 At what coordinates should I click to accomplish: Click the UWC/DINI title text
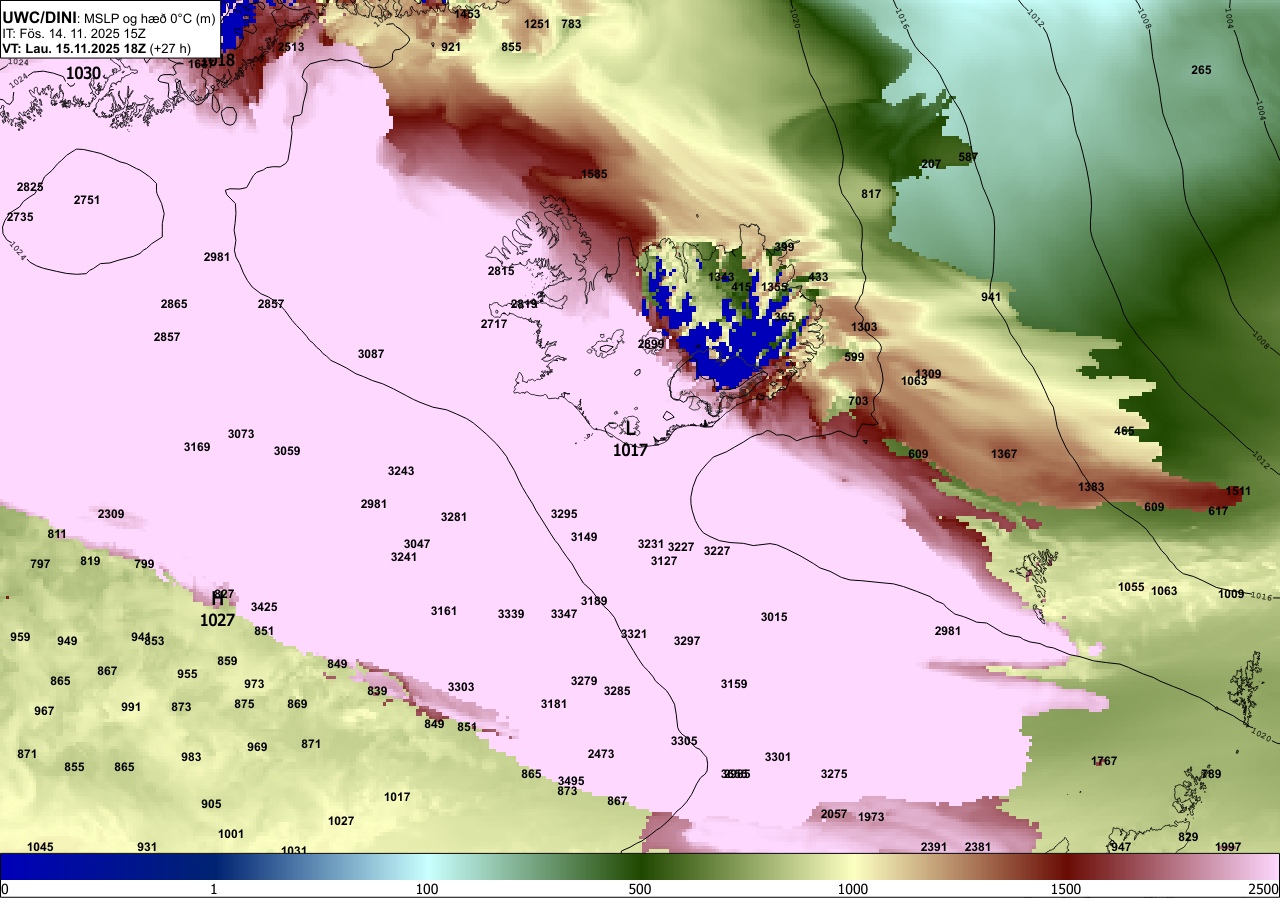point(39,17)
